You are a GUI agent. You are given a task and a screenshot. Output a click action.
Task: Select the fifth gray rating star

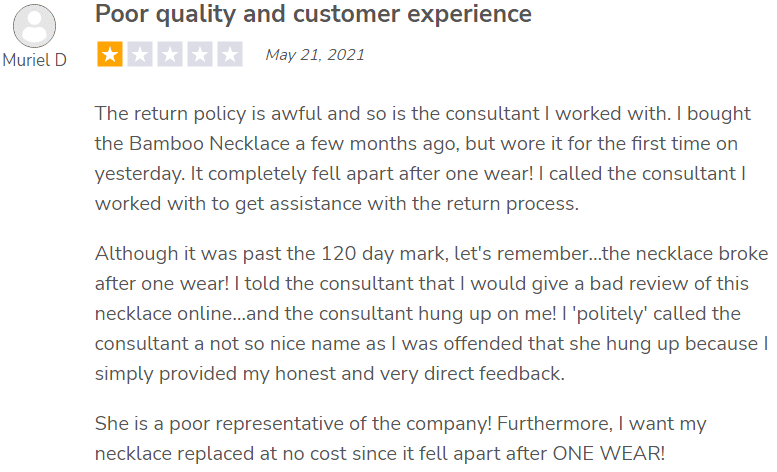230,54
